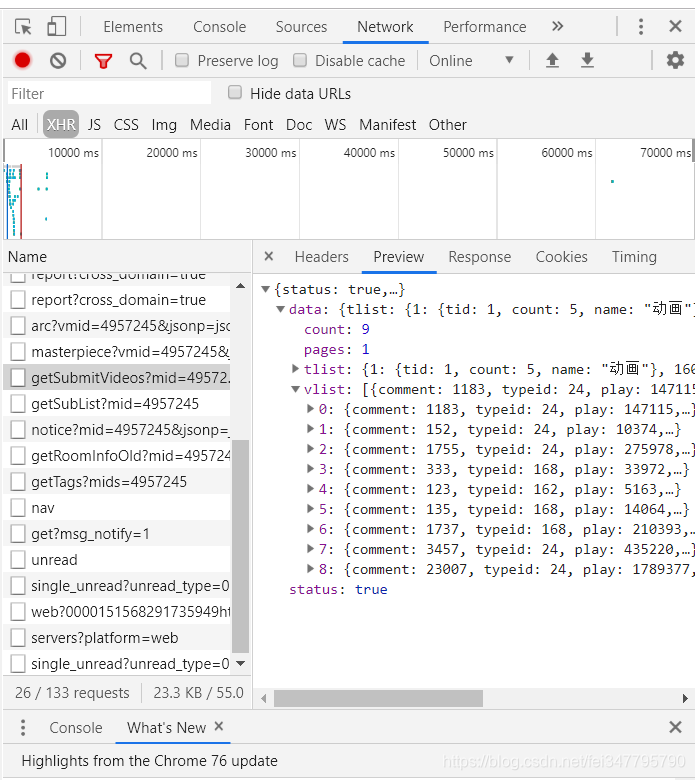695x780 pixels.
Task: Check Hide data URLs option
Action: point(235,93)
